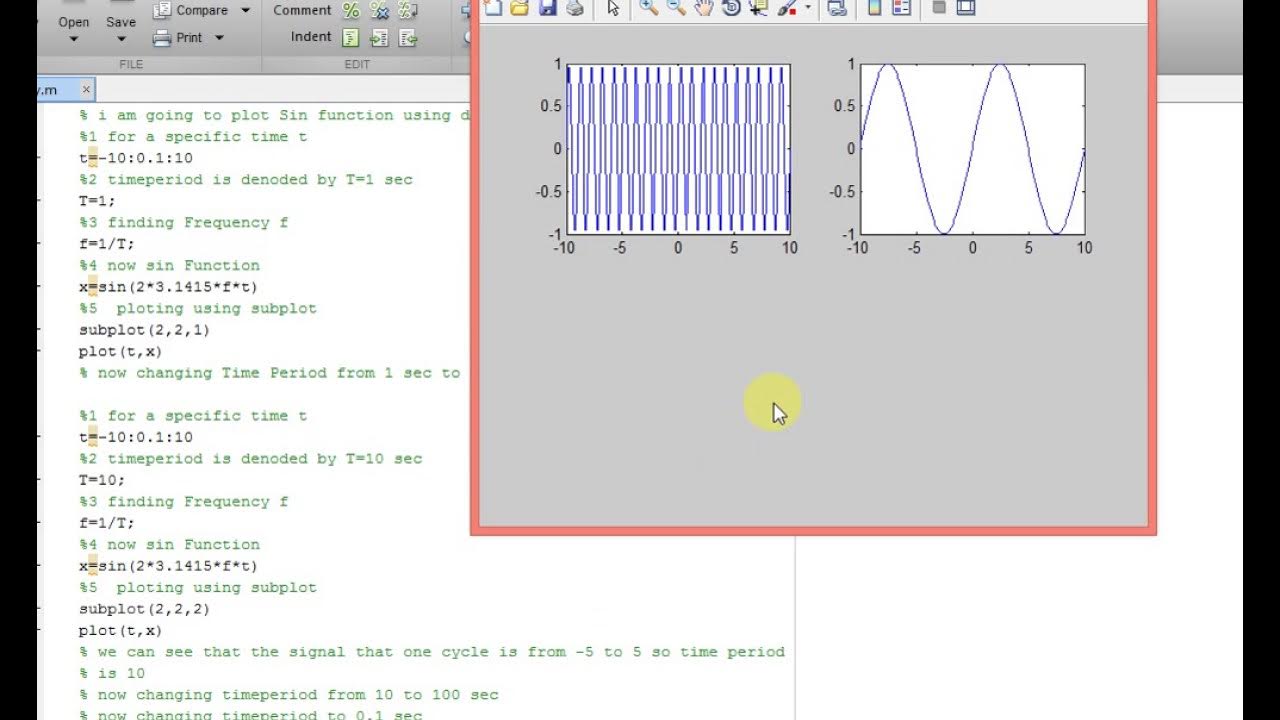Click the Uncomment icon
The width and height of the screenshot is (1280, 720).
coord(379,10)
